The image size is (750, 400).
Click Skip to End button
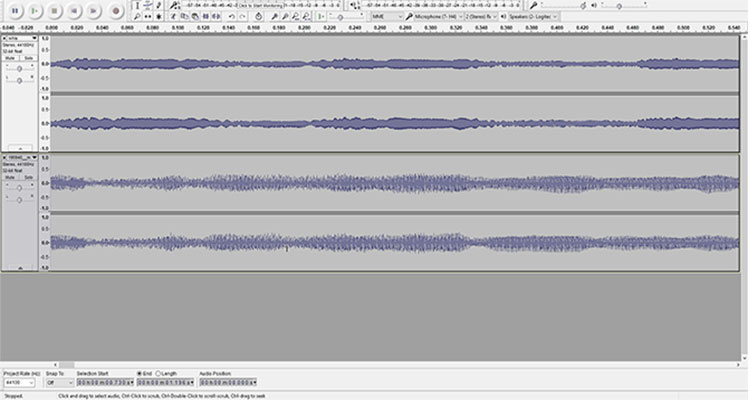click(x=93, y=11)
